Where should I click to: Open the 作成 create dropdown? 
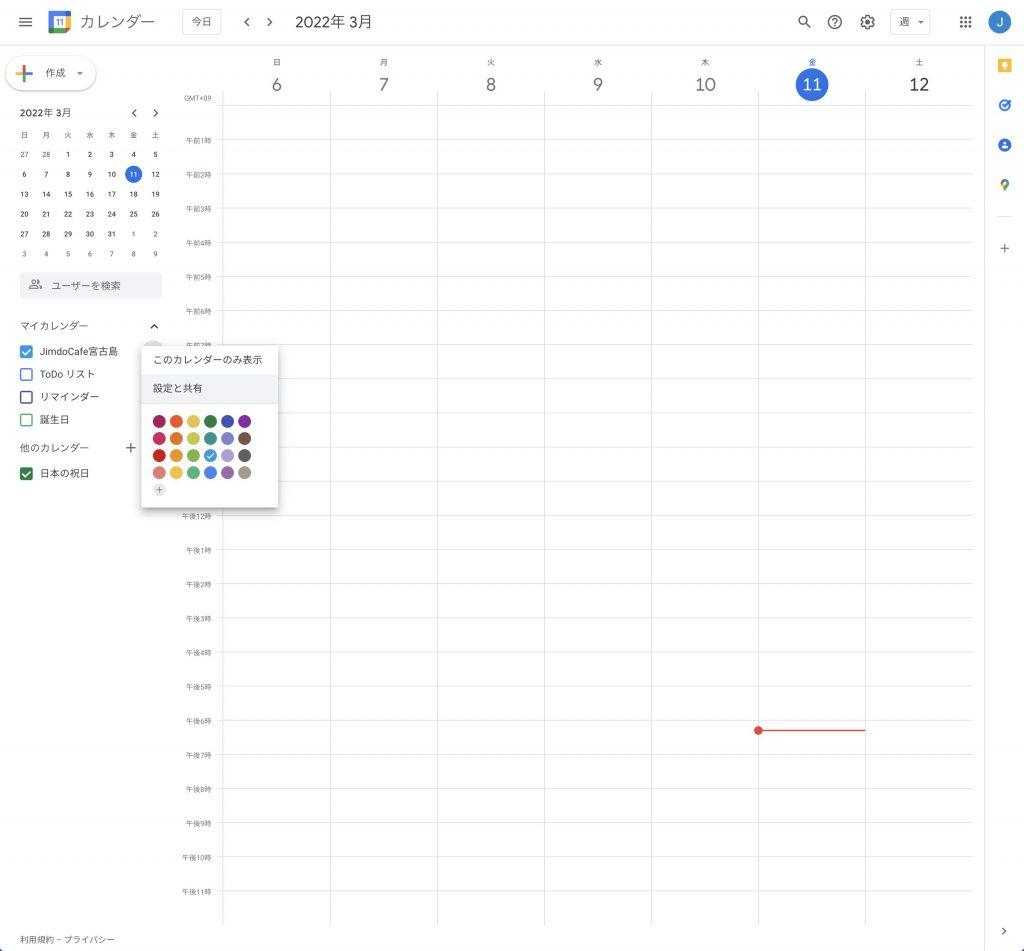[x=51, y=73]
